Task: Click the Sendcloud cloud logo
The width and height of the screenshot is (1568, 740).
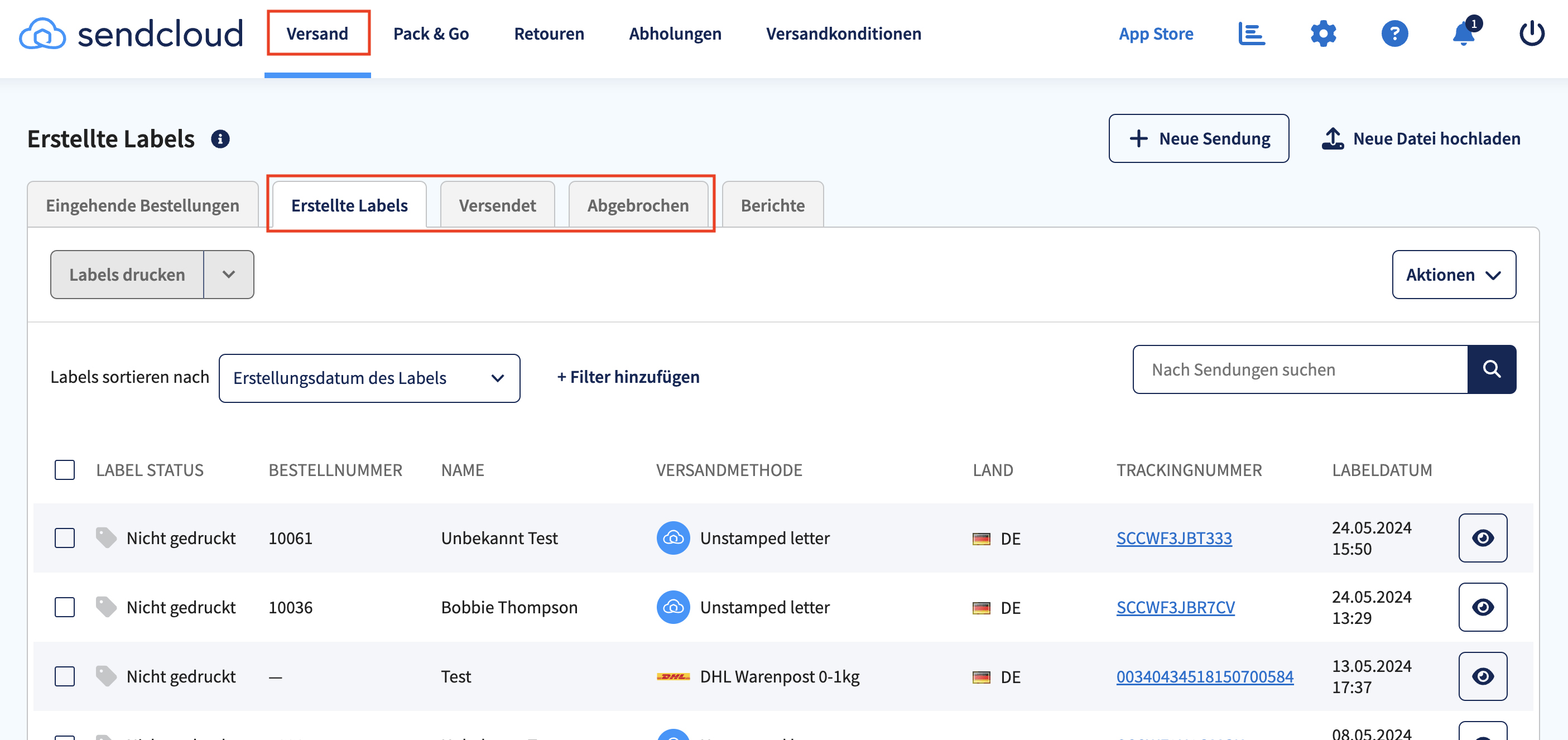Action: pyautogui.click(x=42, y=33)
